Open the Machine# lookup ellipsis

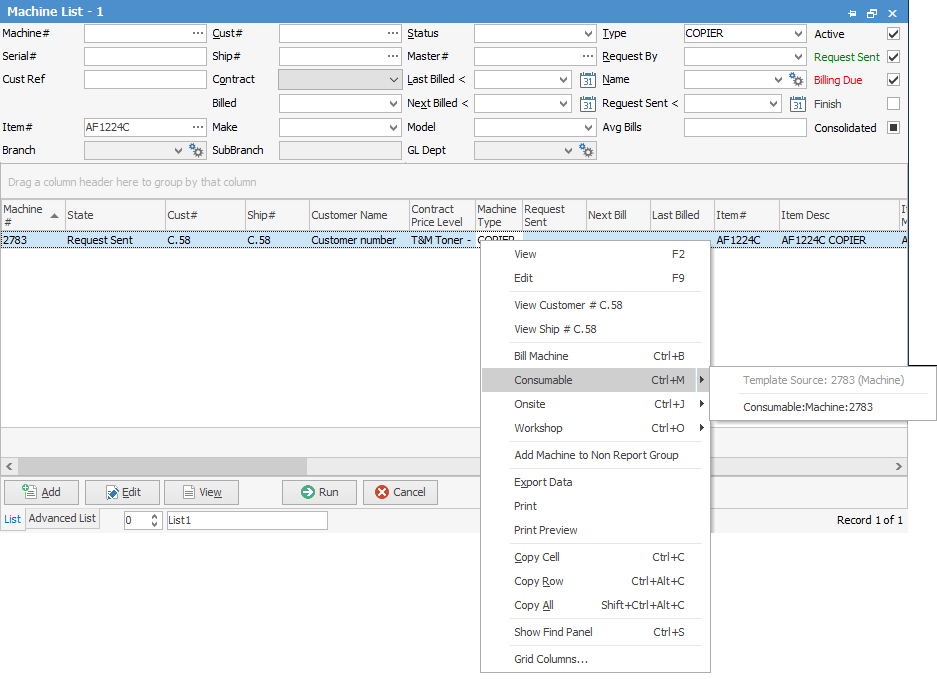coord(197,33)
